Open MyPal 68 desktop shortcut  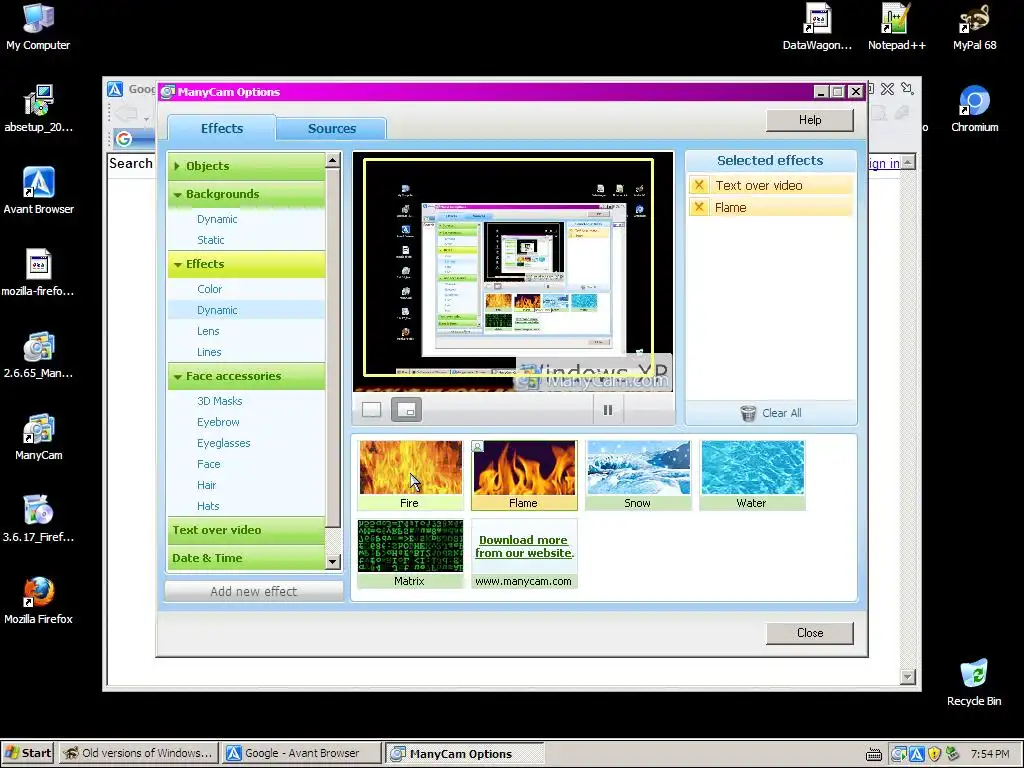click(974, 27)
